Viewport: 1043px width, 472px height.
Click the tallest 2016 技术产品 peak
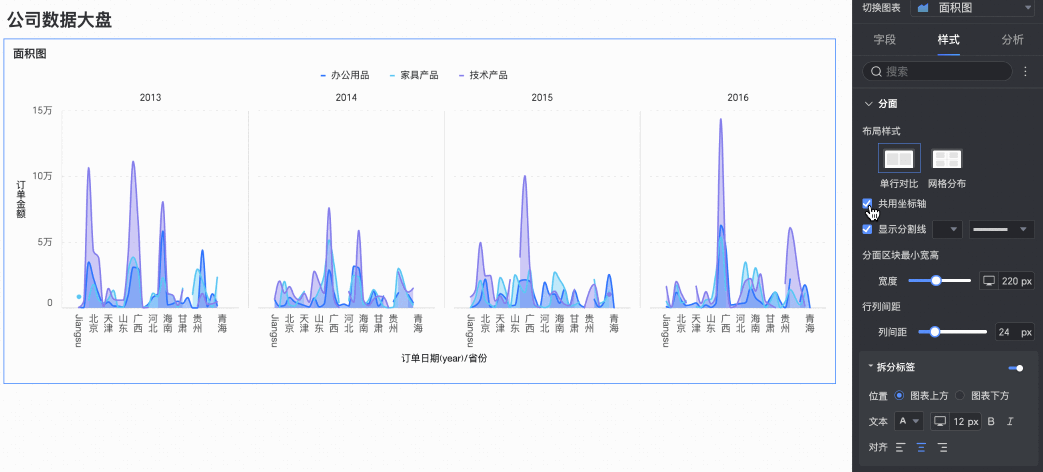pos(720,120)
